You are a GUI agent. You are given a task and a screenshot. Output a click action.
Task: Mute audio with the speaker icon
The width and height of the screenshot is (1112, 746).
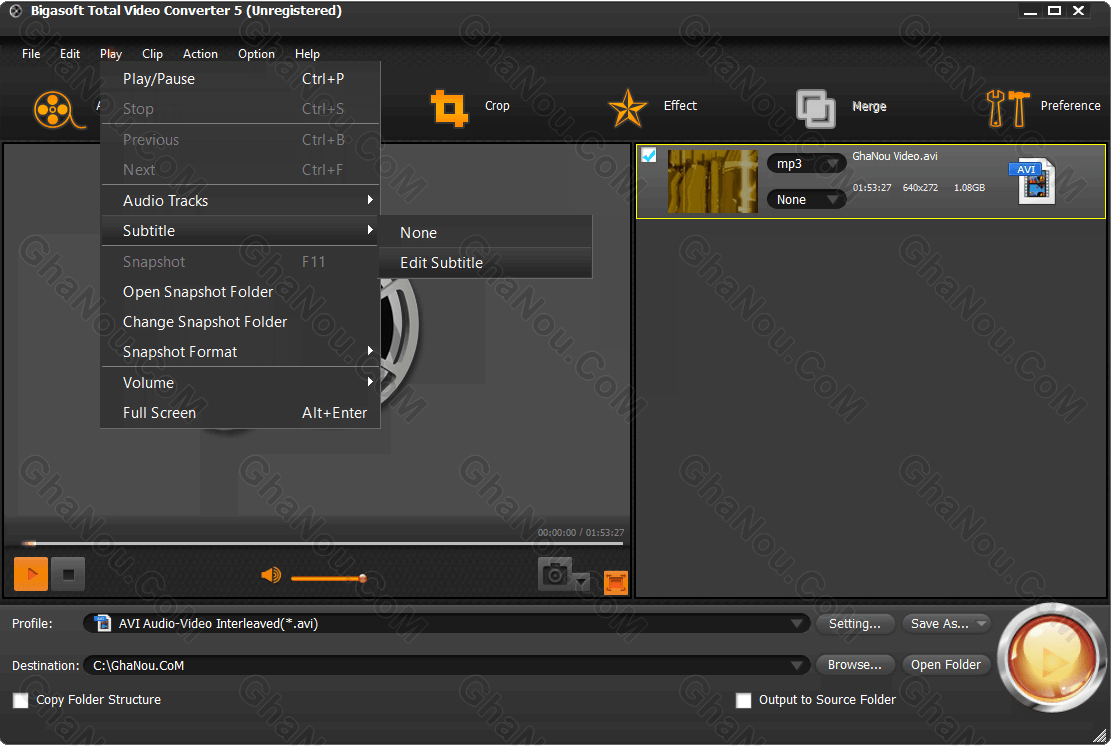[x=271, y=575]
